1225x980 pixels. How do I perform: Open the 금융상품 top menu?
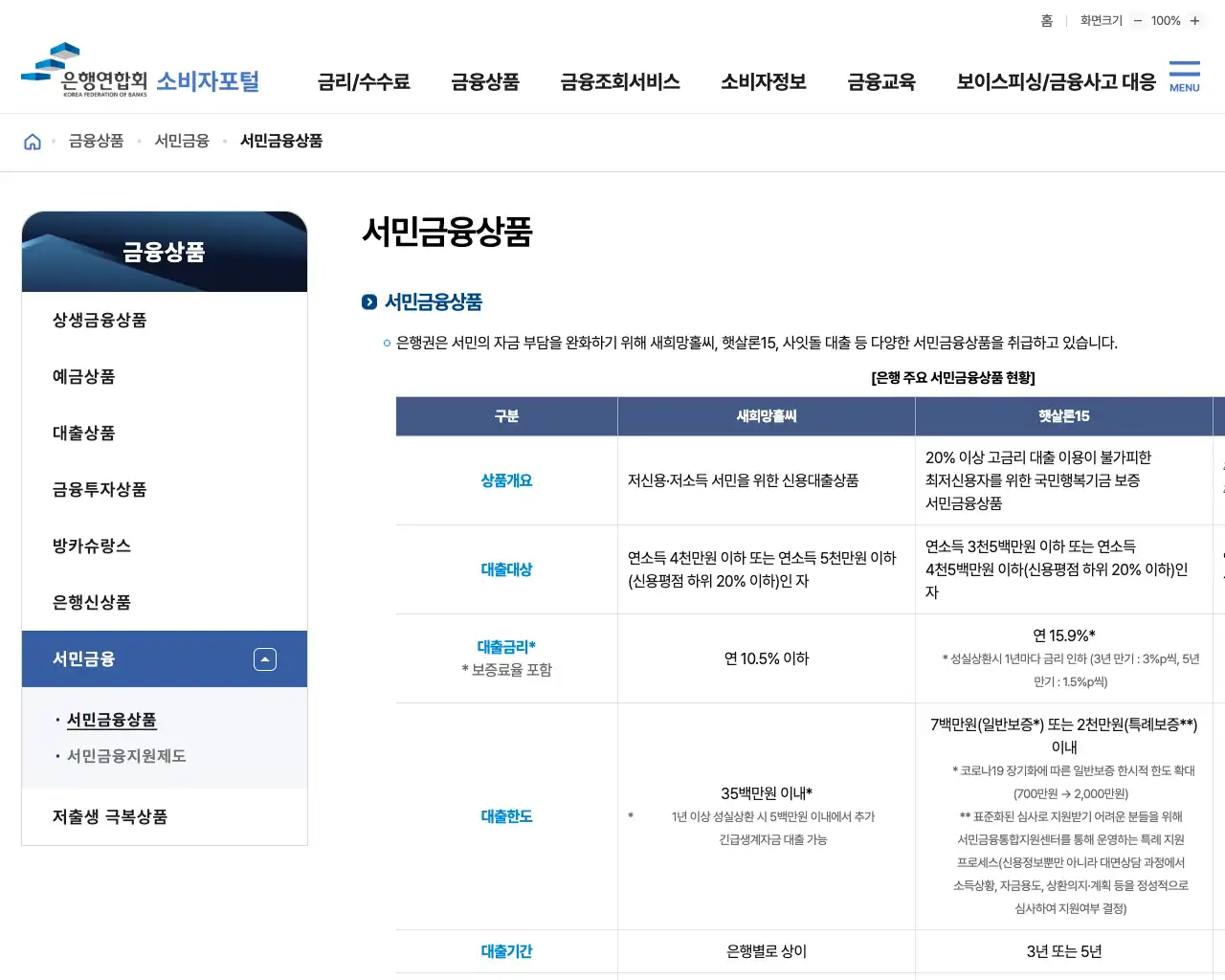click(485, 82)
